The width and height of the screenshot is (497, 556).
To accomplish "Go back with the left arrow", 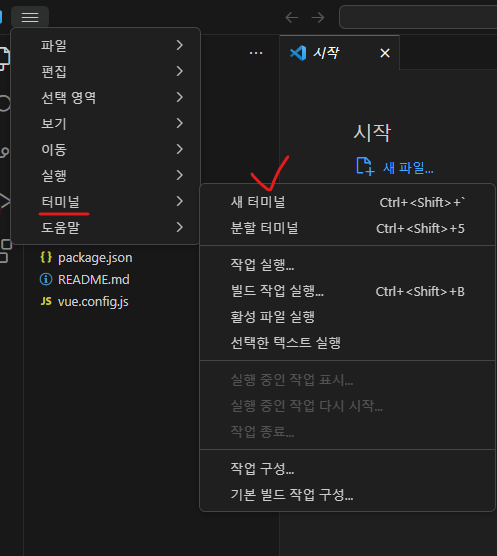I will [x=291, y=17].
